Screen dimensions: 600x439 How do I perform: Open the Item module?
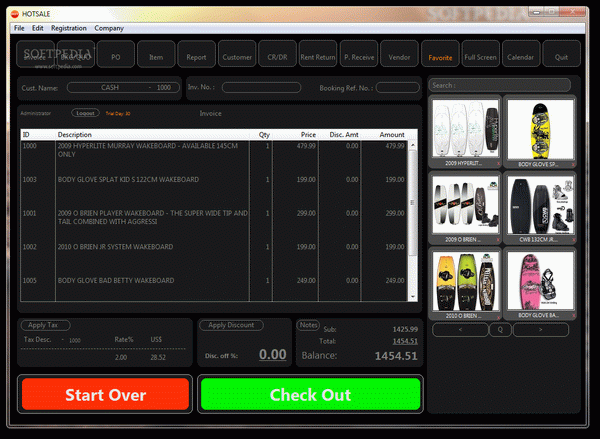[156, 54]
